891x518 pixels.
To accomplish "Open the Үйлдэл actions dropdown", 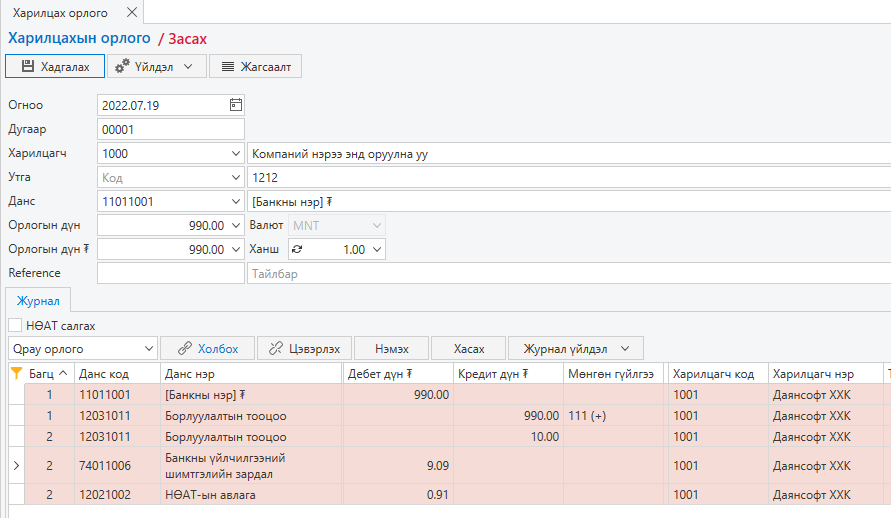I will click(156, 66).
